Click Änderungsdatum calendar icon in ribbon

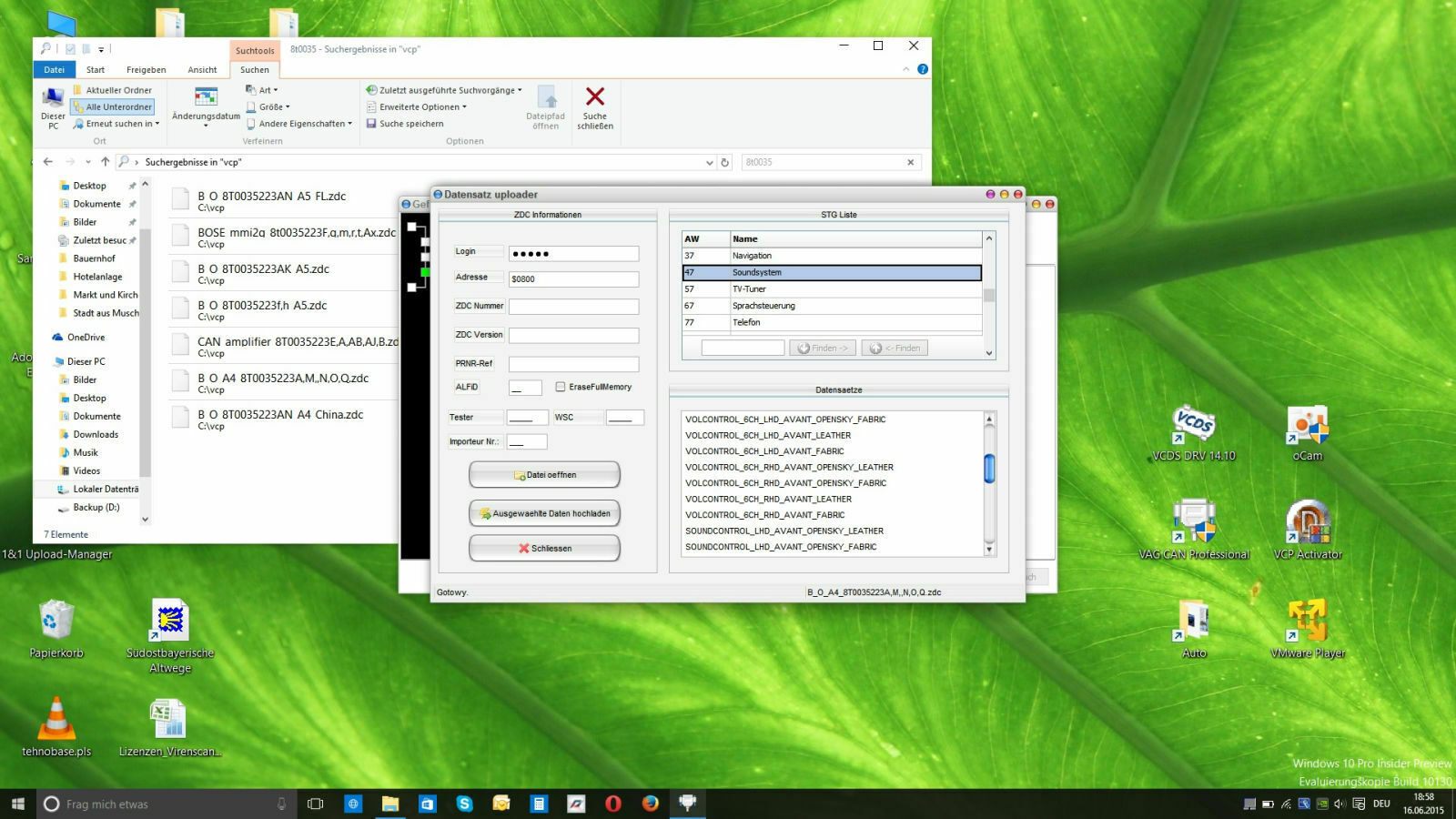[206, 96]
